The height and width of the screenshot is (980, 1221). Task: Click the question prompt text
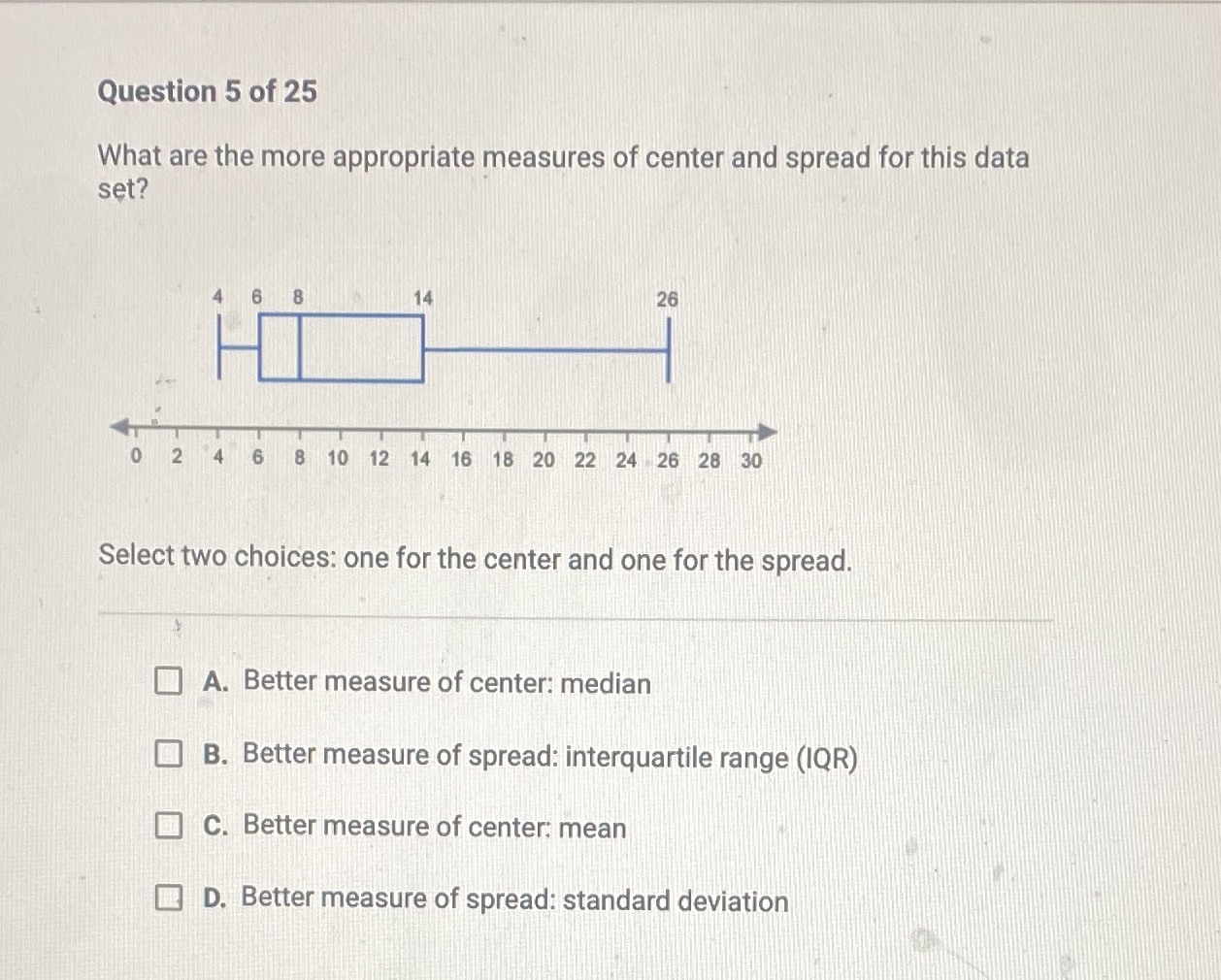pyautogui.click(x=564, y=157)
